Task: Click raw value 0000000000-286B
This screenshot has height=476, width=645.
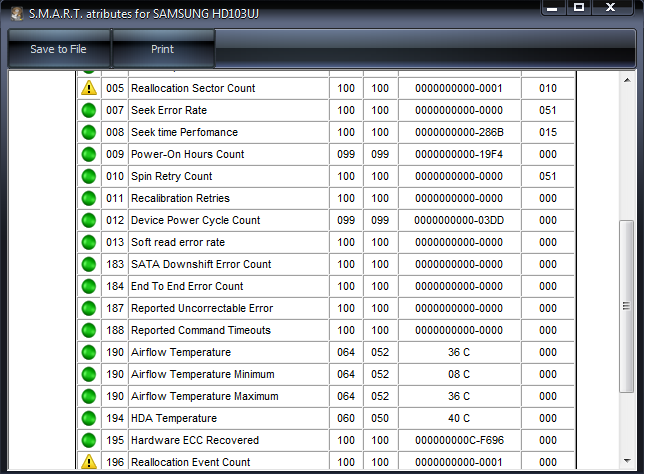Action: tap(459, 132)
